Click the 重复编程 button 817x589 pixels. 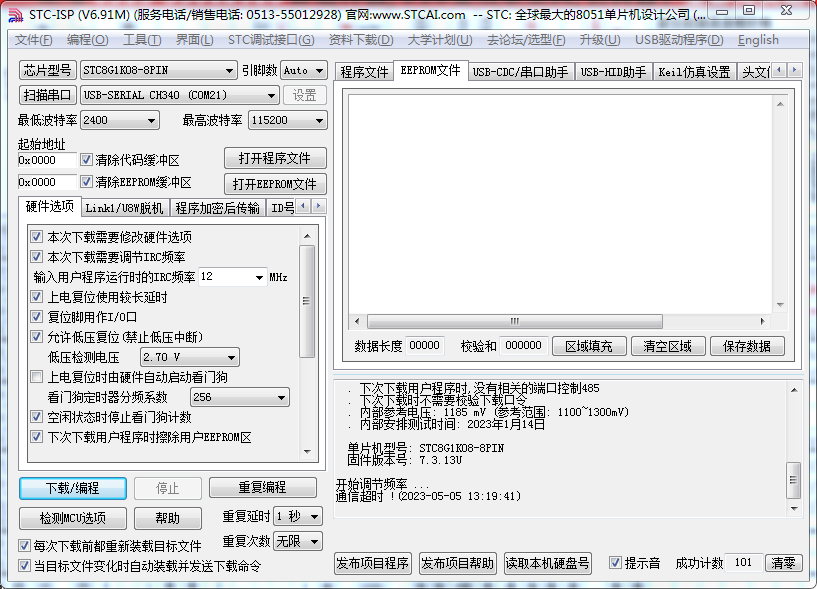[263, 487]
